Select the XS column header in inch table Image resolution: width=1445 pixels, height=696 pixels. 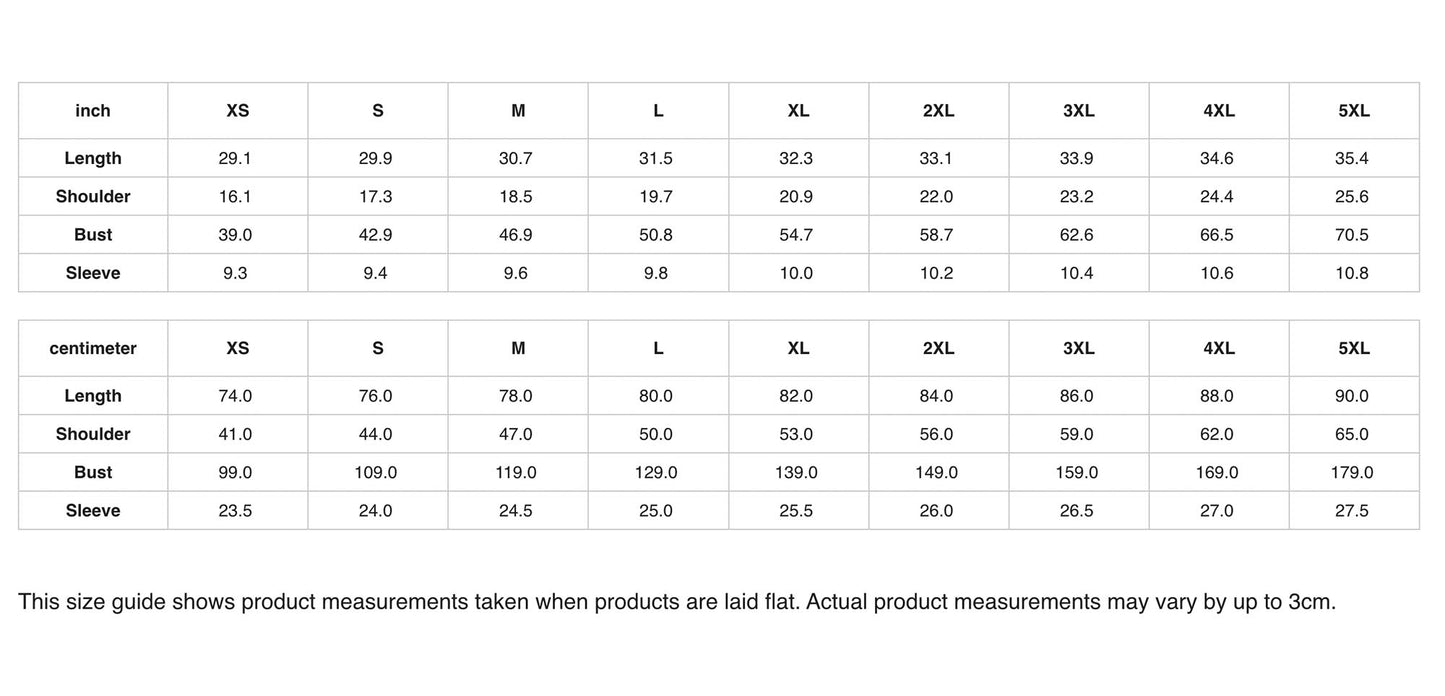click(237, 111)
